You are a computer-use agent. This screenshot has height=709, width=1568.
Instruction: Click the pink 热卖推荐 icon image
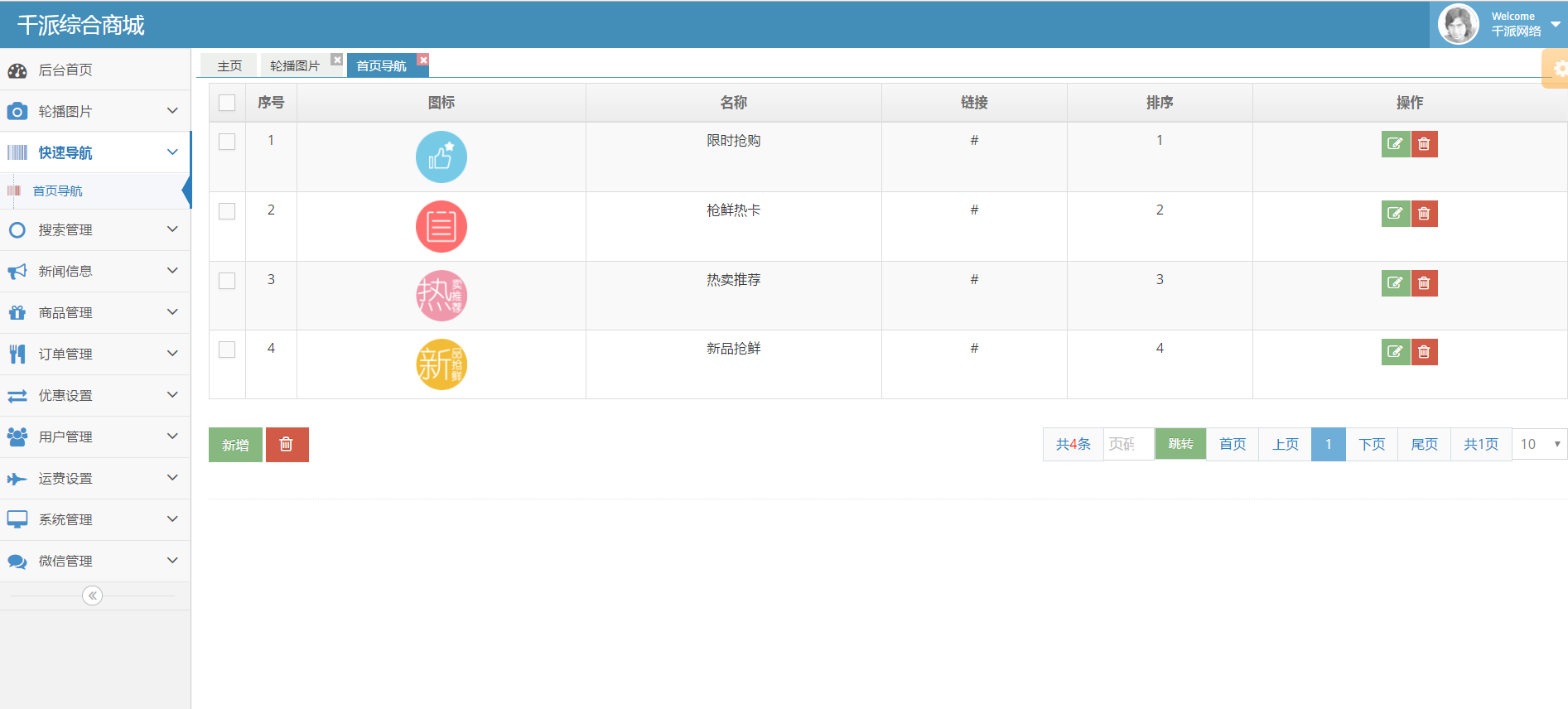click(x=441, y=296)
